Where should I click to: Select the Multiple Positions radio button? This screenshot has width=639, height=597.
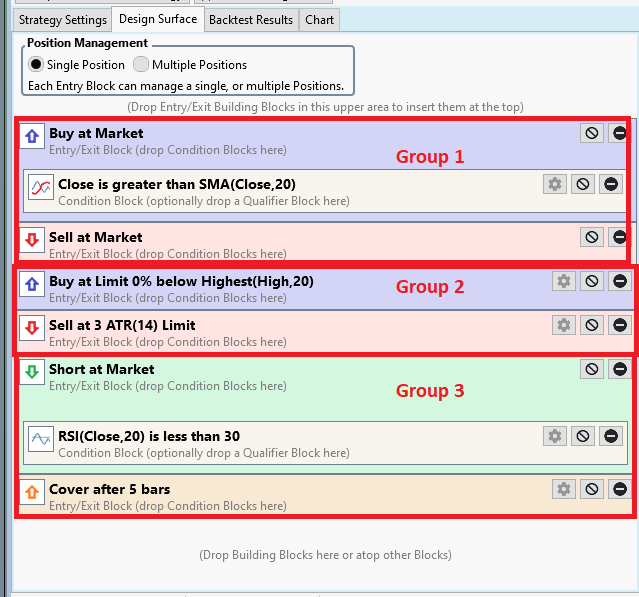[141, 64]
